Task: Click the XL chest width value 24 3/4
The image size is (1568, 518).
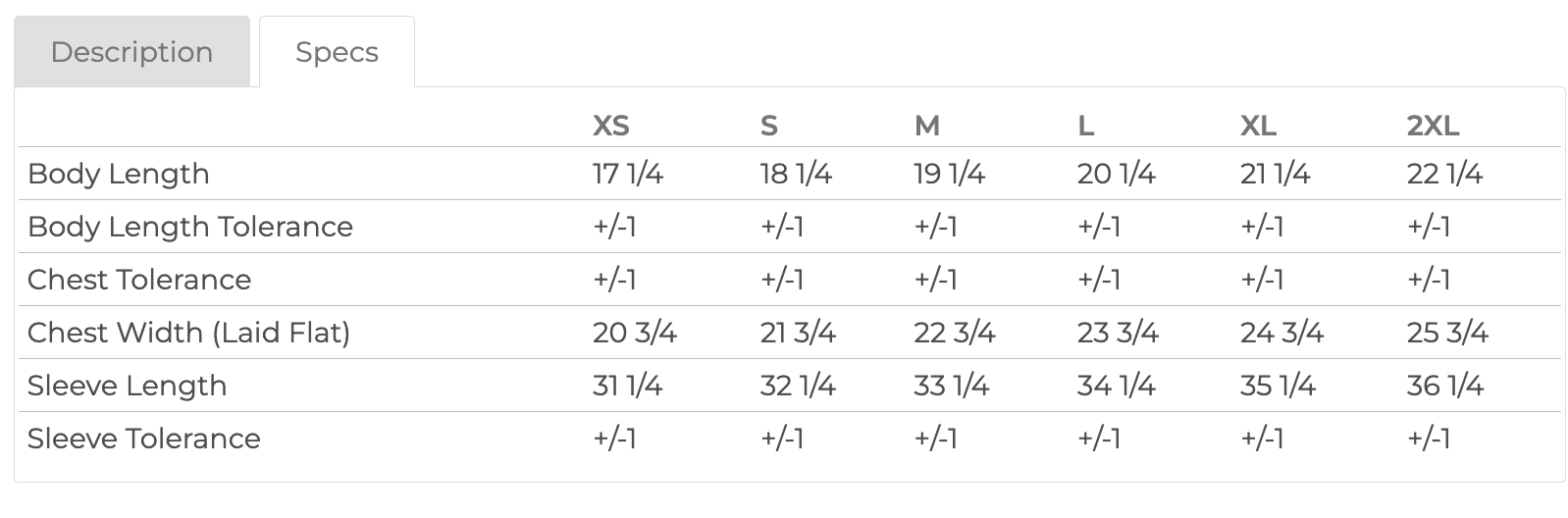Action: (x=1281, y=333)
